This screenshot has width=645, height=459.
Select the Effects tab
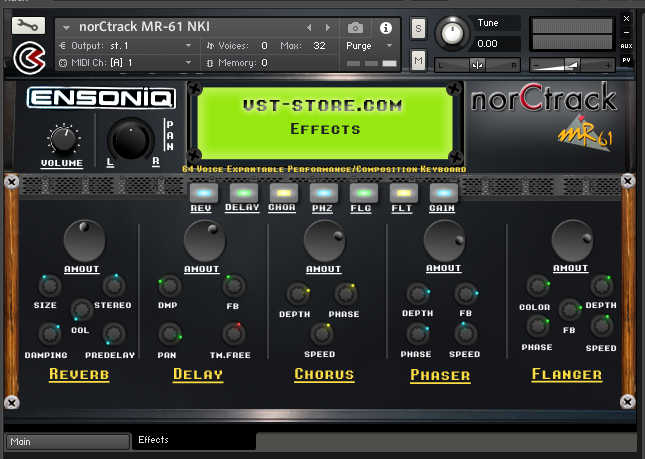[190, 440]
